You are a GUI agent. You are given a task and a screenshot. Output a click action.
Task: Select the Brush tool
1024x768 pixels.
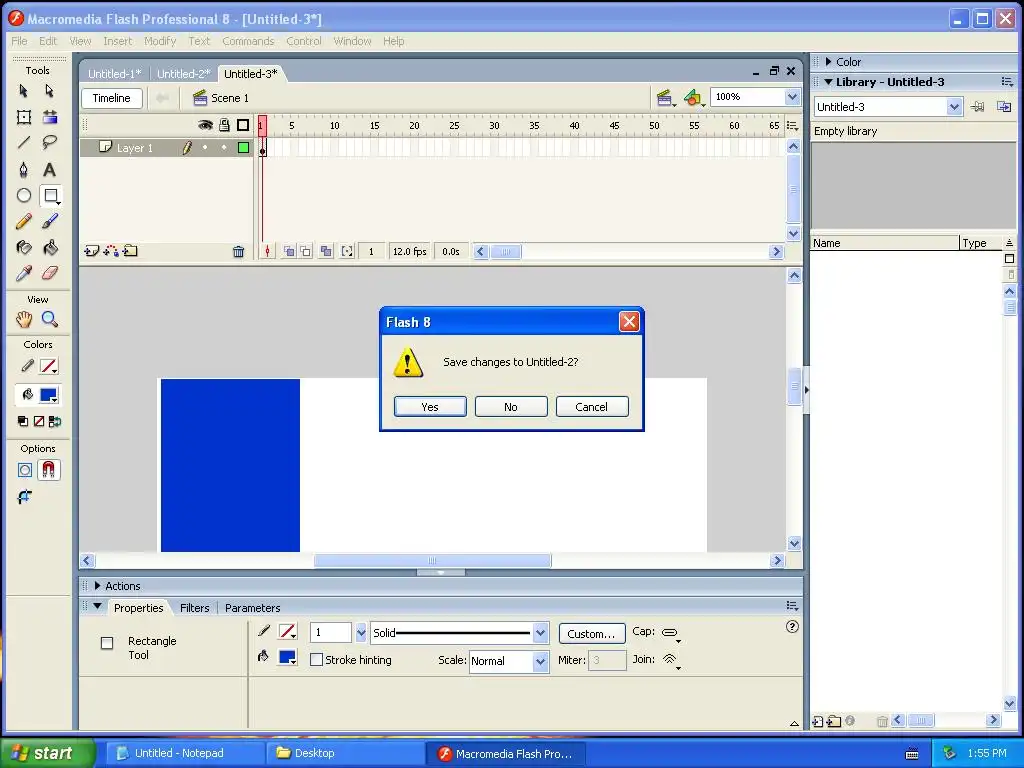(50, 221)
